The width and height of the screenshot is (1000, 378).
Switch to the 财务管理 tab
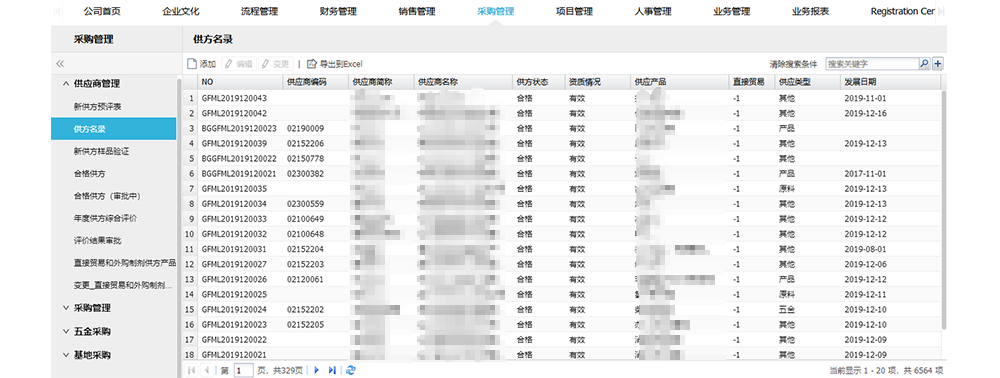338,11
